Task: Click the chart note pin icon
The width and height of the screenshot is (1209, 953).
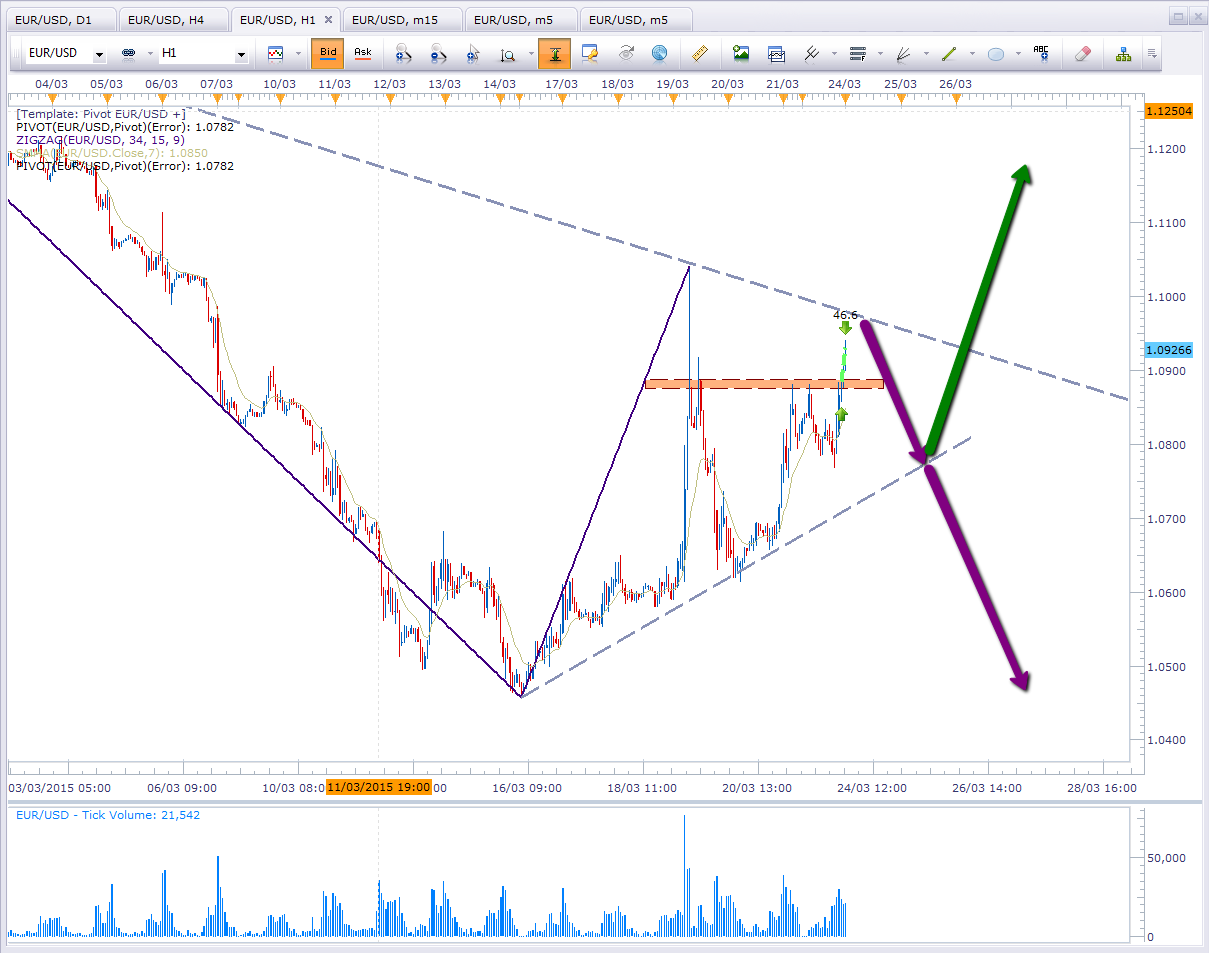Action: [590, 54]
